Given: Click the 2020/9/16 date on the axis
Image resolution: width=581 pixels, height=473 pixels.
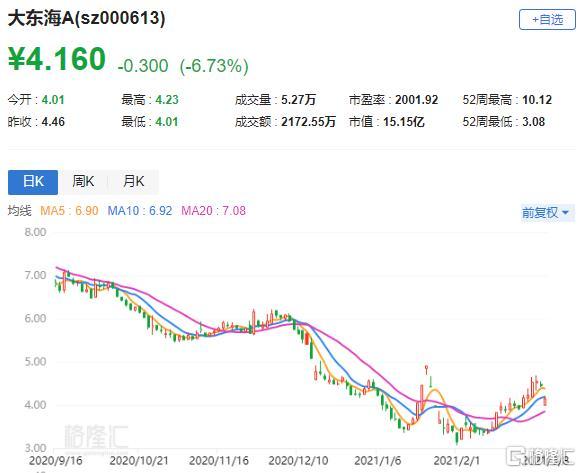Looking at the screenshot, I should pyautogui.click(x=56, y=461).
